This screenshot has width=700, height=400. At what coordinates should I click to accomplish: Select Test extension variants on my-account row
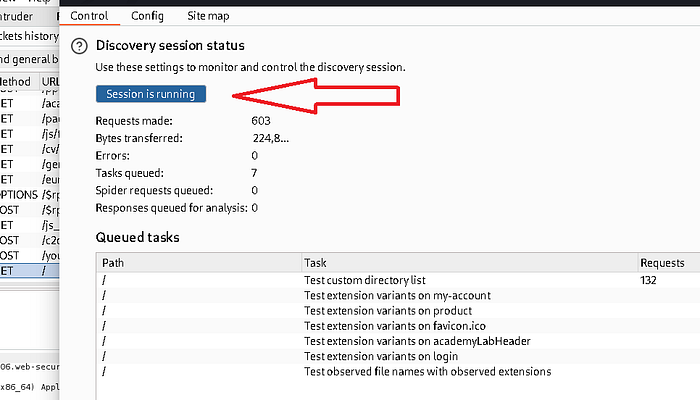[x=398, y=295]
